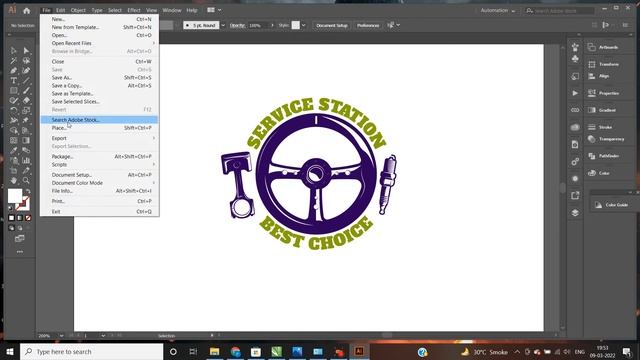This screenshot has height=360, width=640.
Task: Click the white Fill swatch
Action: pyautogui.click(x=15, y=196)
